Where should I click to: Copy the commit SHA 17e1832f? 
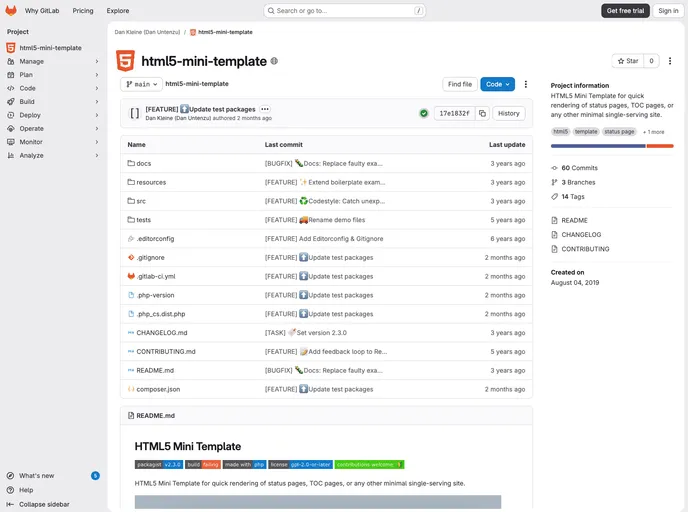(482, 113)
